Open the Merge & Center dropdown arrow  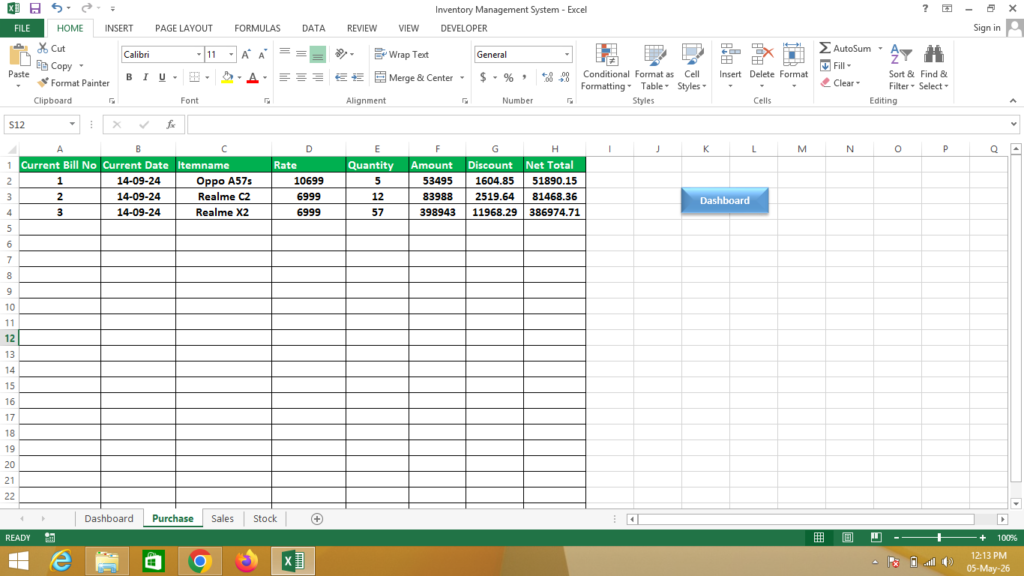[462, 78]
